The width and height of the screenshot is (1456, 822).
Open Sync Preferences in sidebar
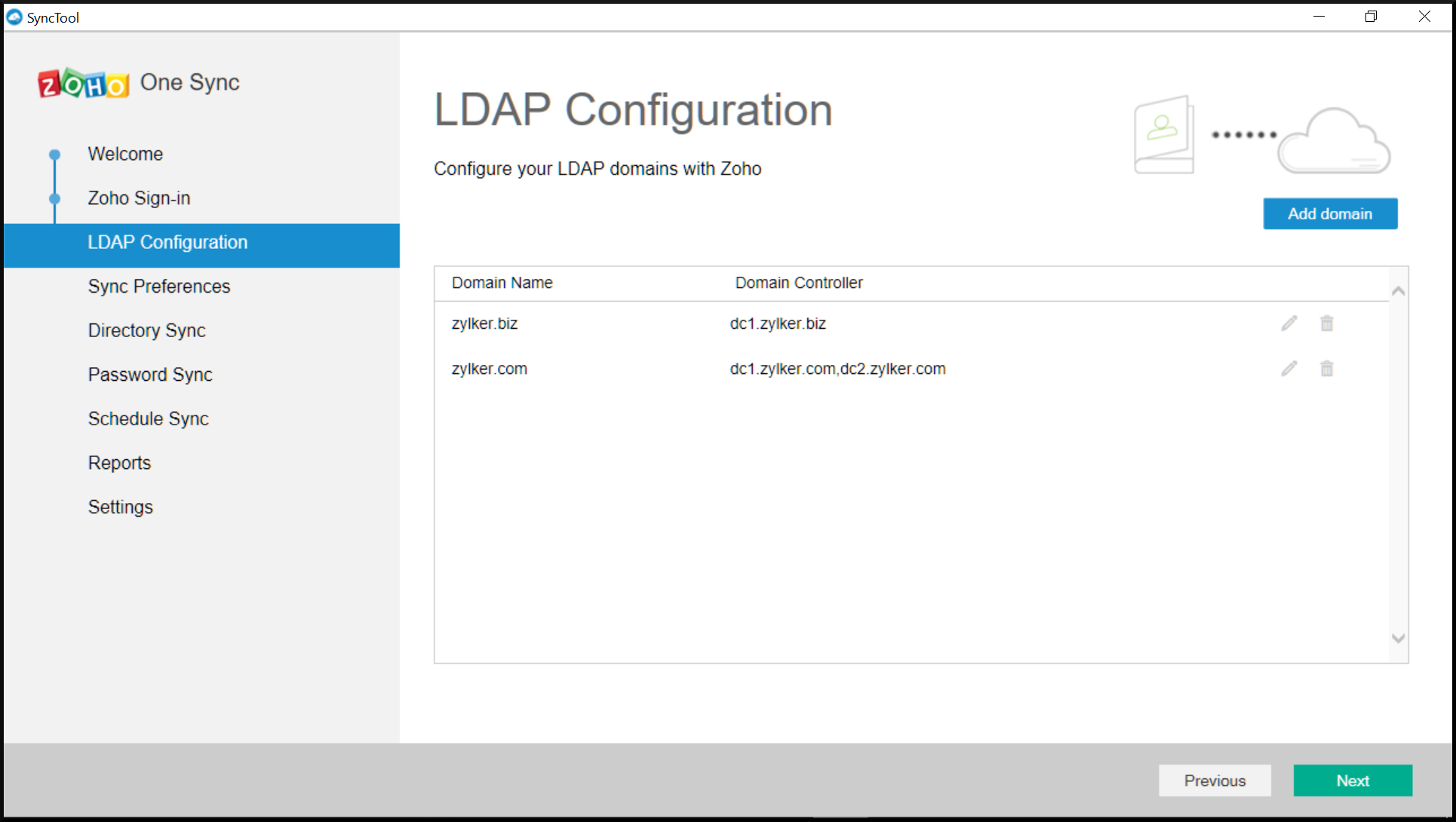point(158,287)
